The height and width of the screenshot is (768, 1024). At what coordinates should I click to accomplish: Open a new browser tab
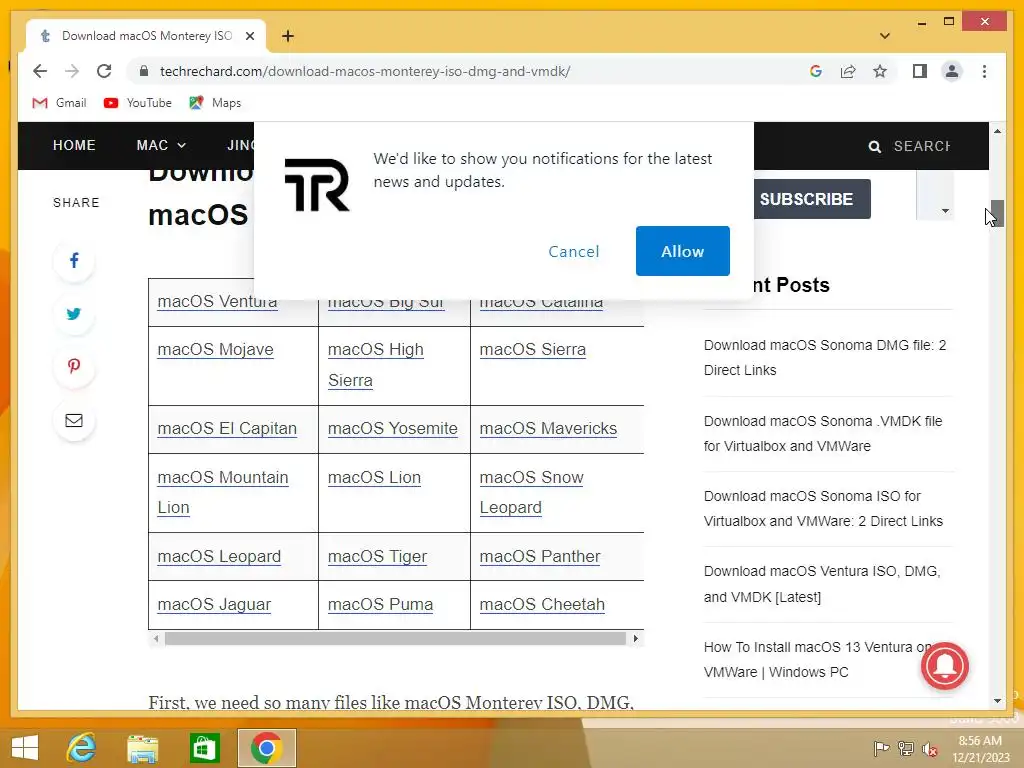coord(287,36)
